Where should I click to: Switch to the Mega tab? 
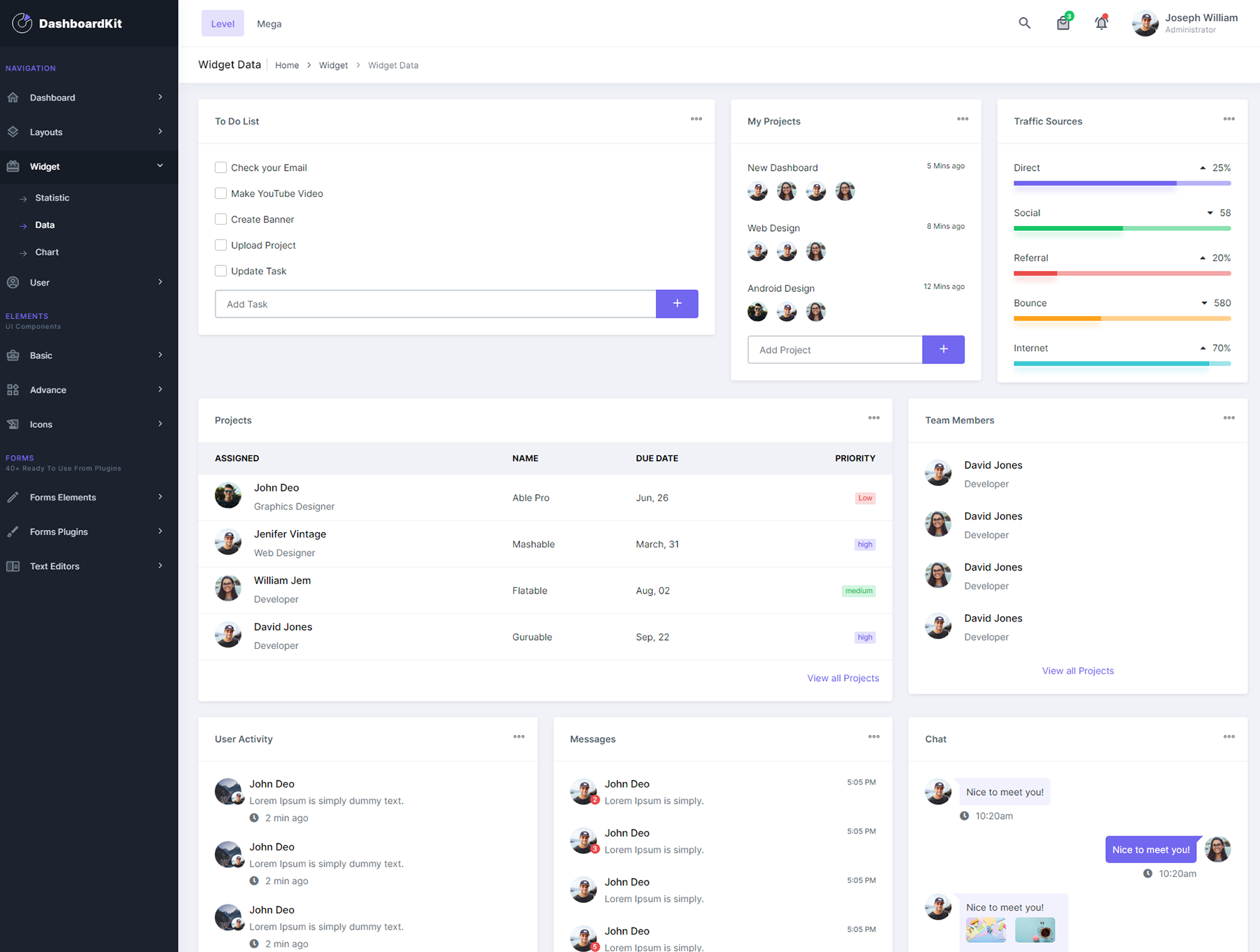click(x=269, y=23)
